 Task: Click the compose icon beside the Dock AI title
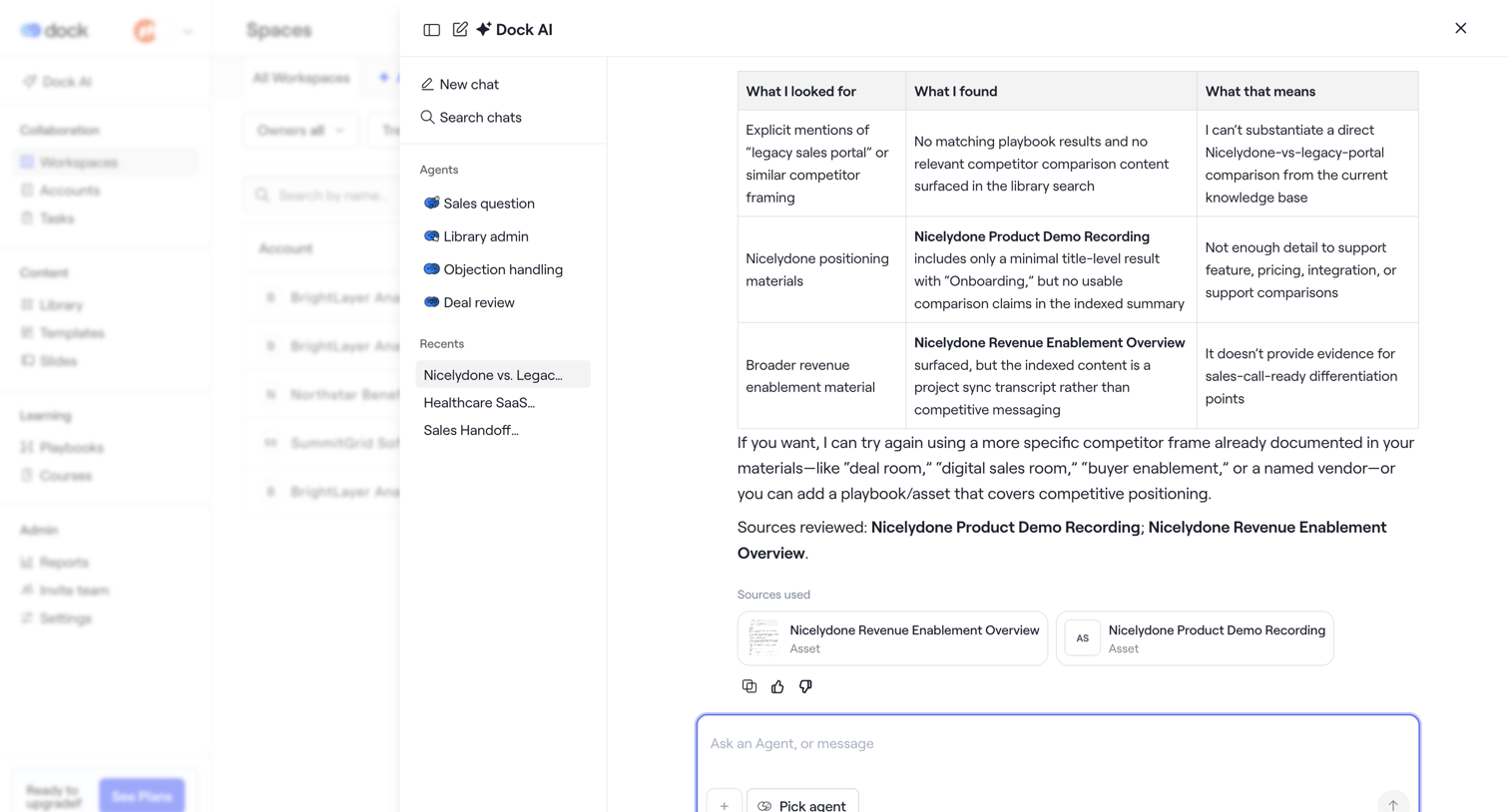460,30
